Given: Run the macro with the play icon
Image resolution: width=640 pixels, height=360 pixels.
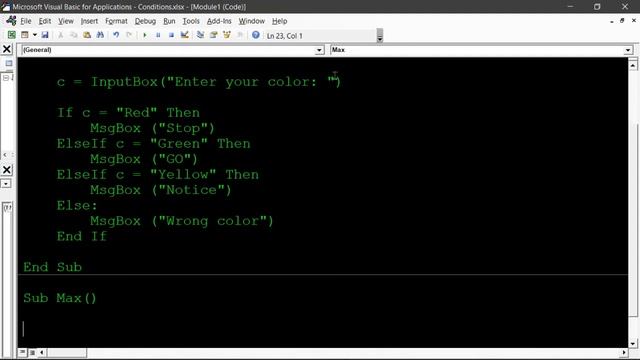Looking at the screenshot, I should [x=144, y=35].
